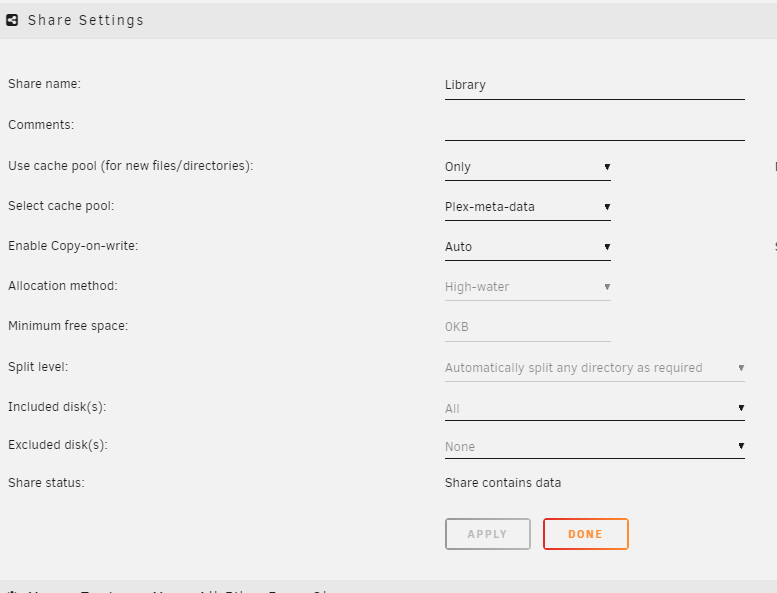Click the Enable Copy-on-write label
Viewport: 777px width, 593px height.
[x=73, y=246]
